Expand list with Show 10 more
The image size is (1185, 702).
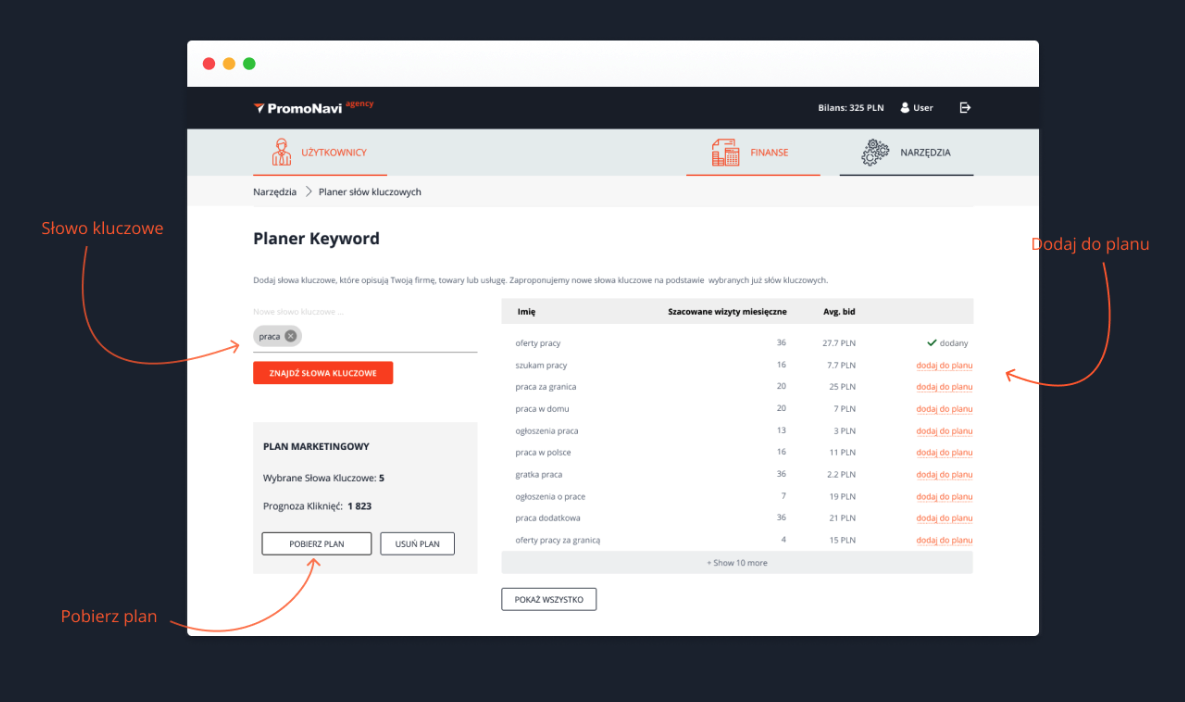click(737, 563)
